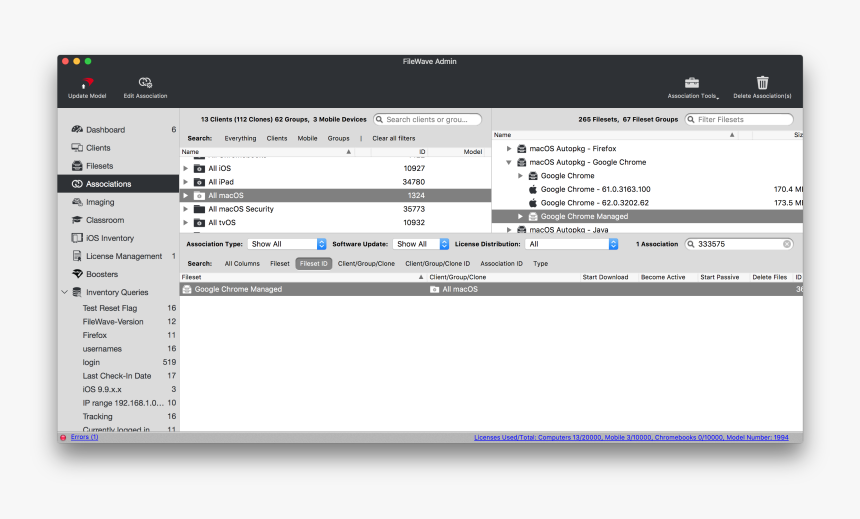This screenshot has width=860, height=519.
Task: Click Clear all filters
Action: click(x=394, y=138)
